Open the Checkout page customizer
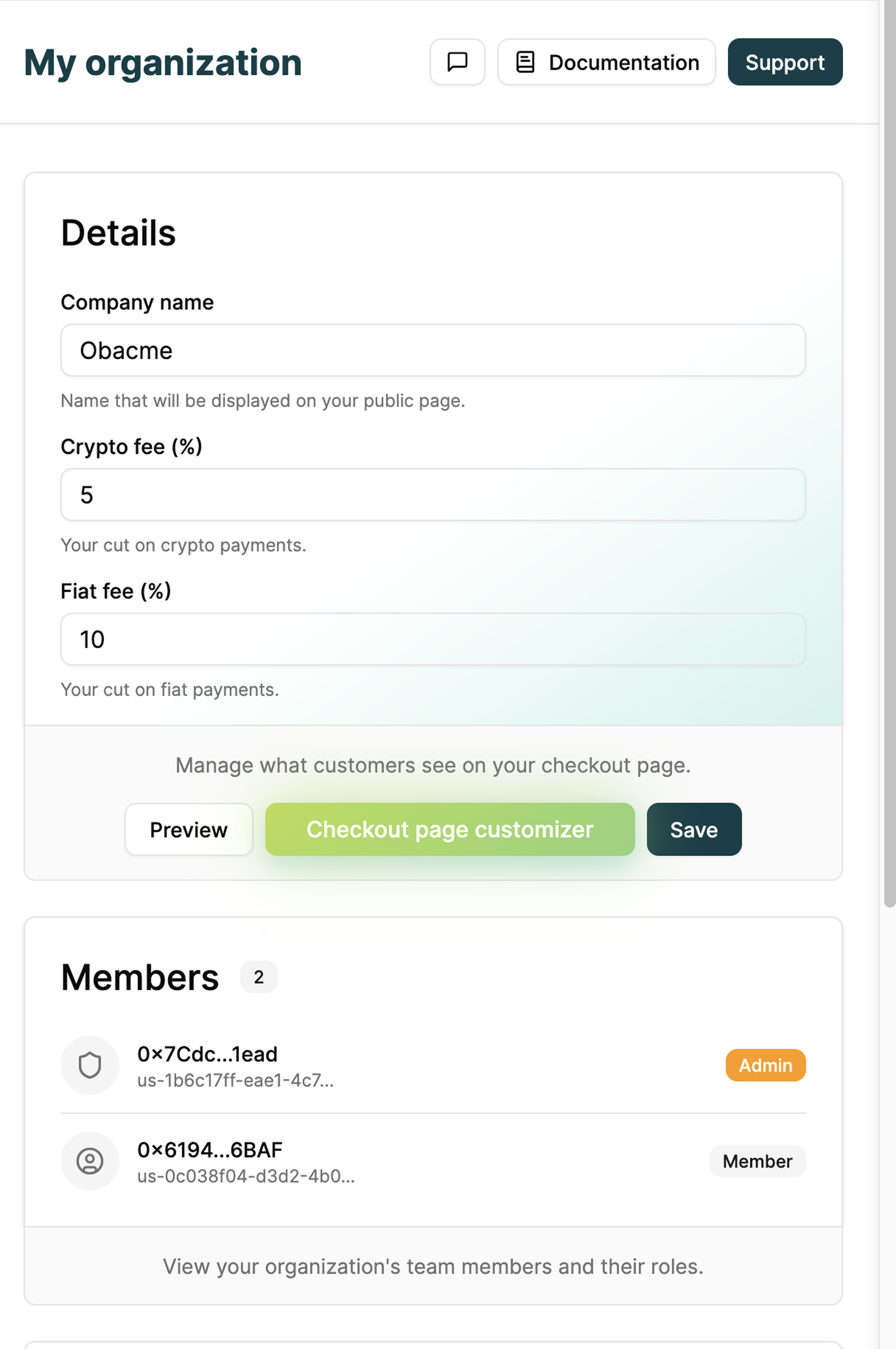896x1349 pixels. [x=450, y=829]
